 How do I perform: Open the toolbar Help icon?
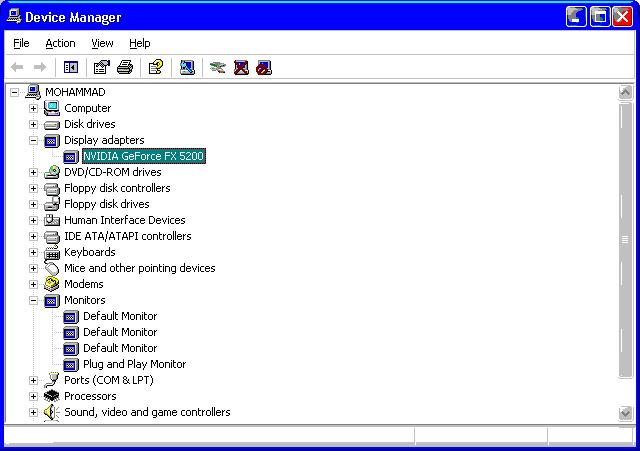click(156, 67)
